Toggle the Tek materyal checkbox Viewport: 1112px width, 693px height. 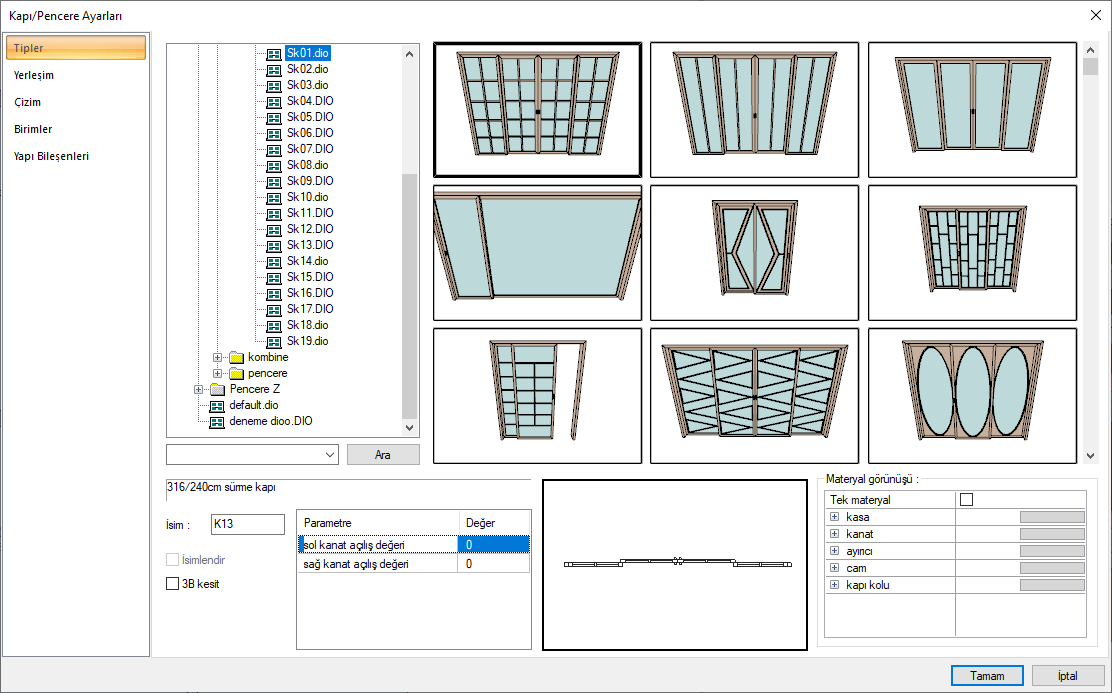click(x=966, y=500)
